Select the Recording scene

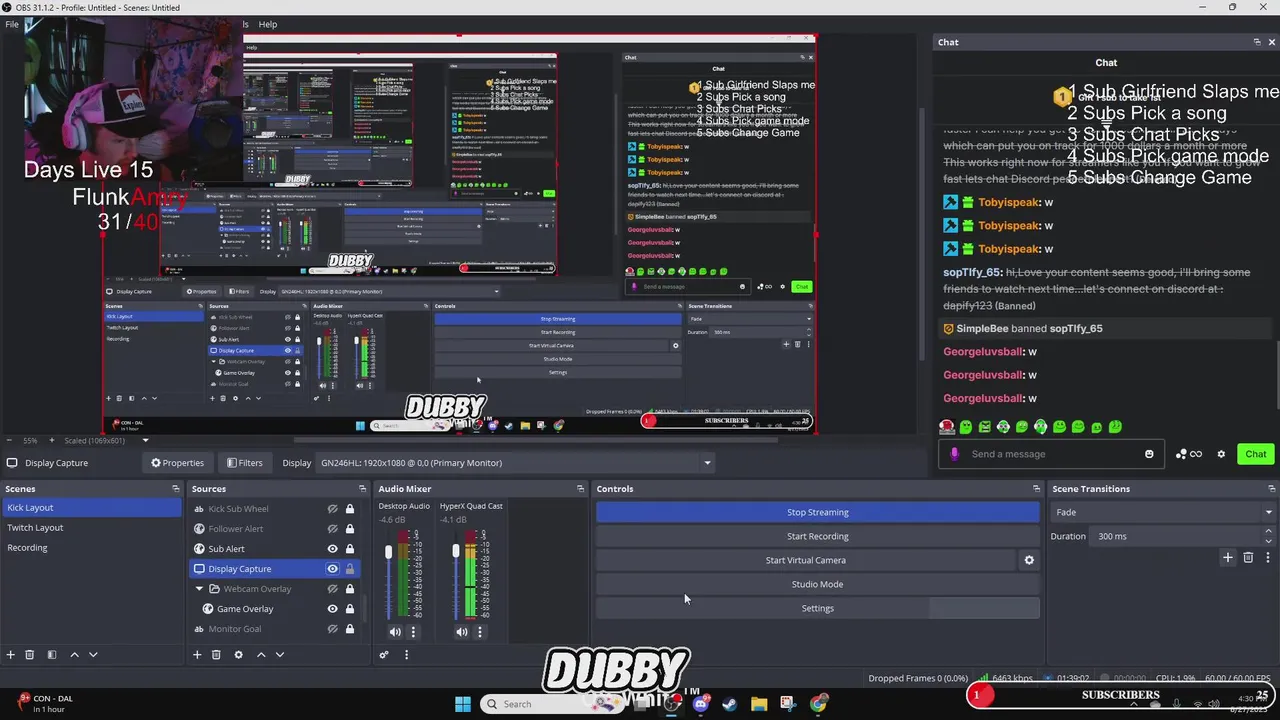[x=92, y=548]
